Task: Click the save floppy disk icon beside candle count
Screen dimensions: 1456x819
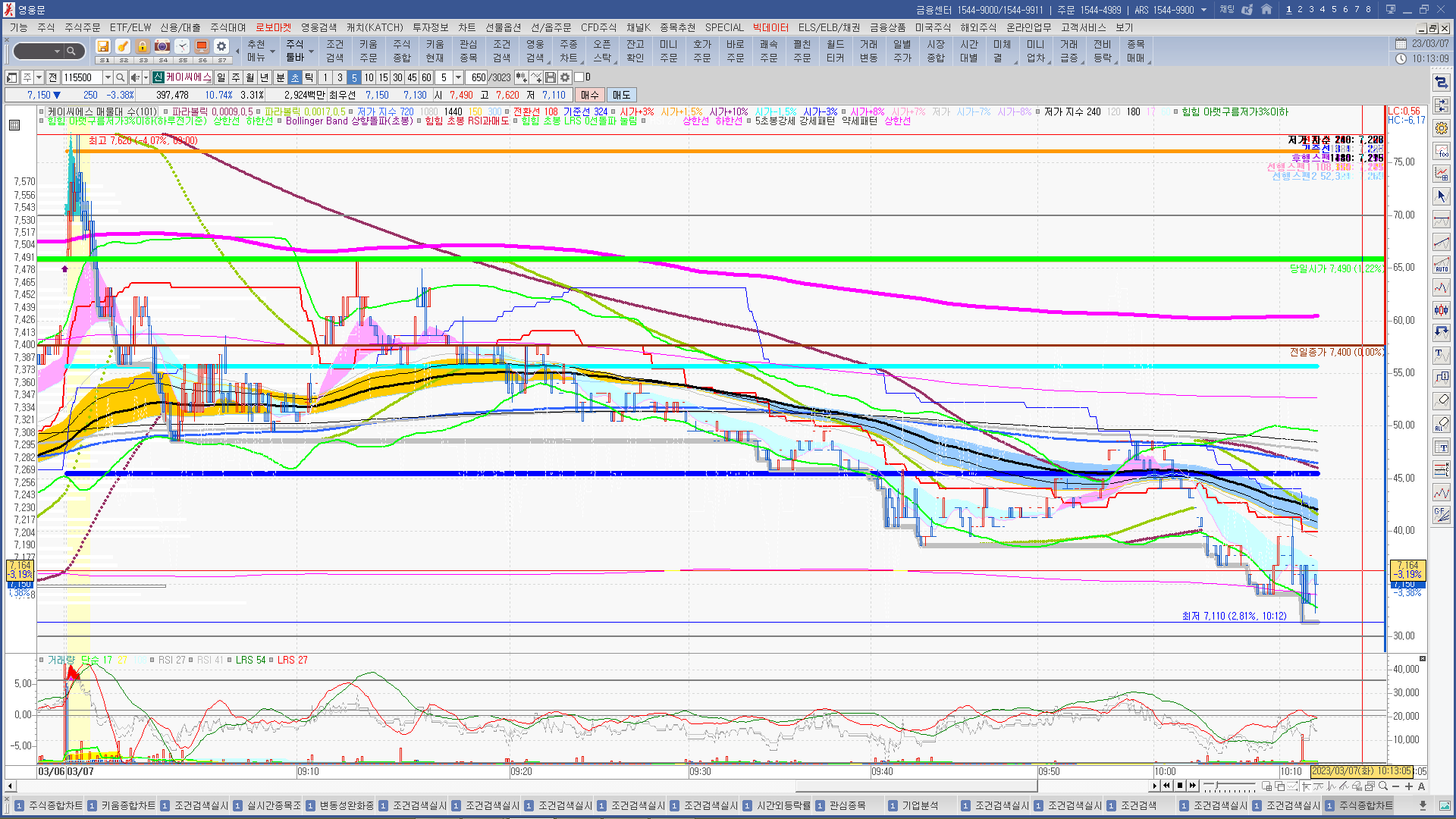Action: click(551, 77)
